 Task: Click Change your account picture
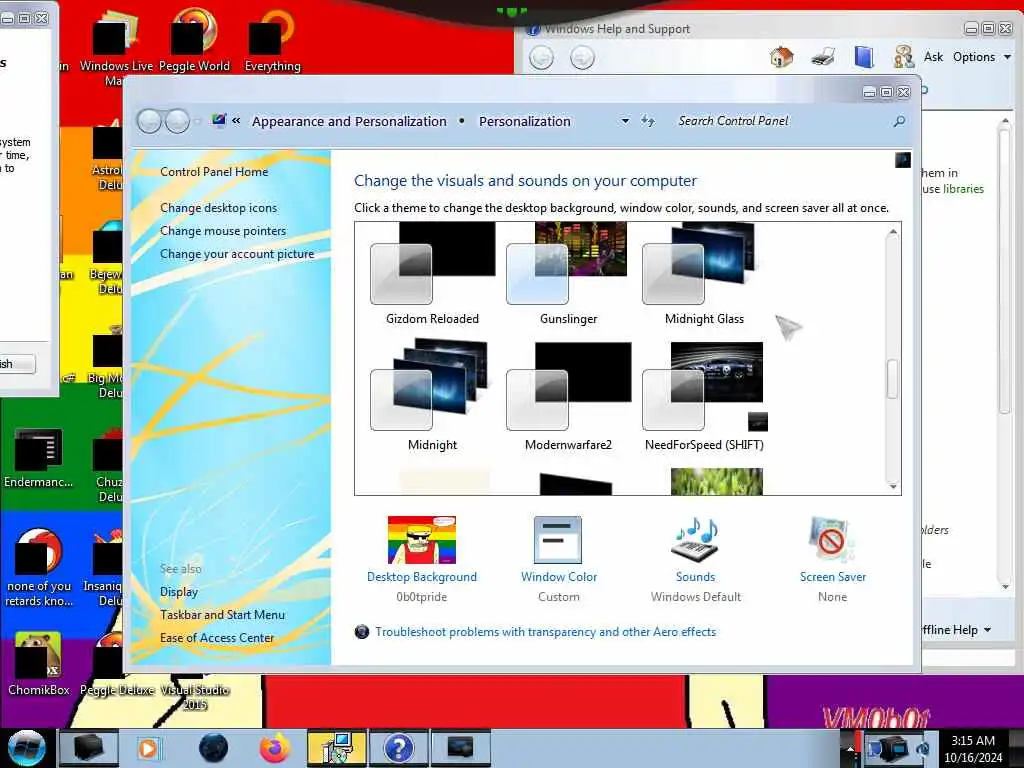click(x=237, y=254)
